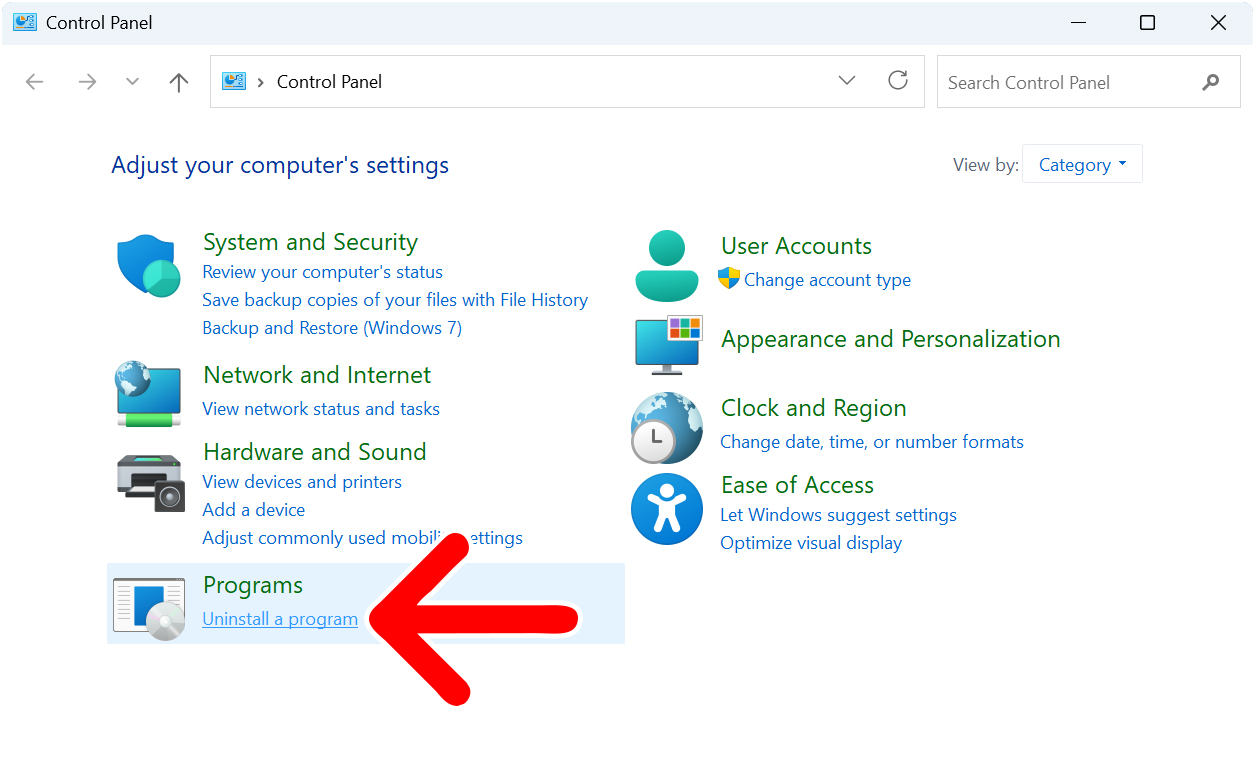The image size is (1255, 770).
Task: Open the View by Category dropdown
Action: point(1081,164)
